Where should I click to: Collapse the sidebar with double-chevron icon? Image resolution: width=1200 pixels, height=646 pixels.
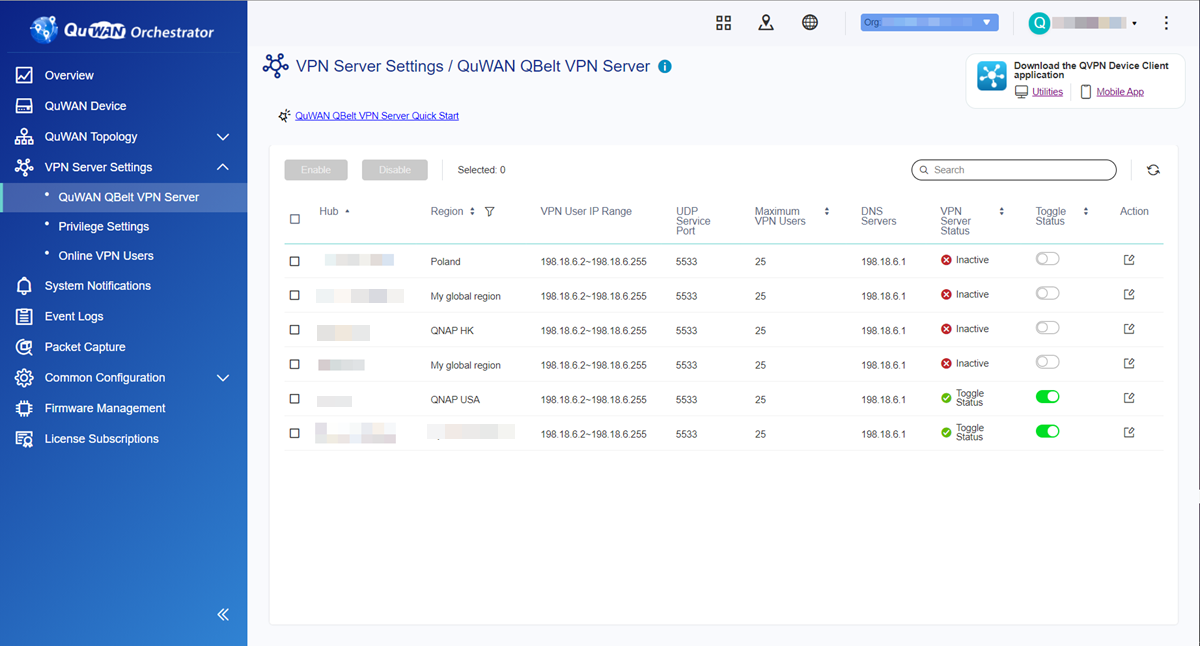click(223, 614)
